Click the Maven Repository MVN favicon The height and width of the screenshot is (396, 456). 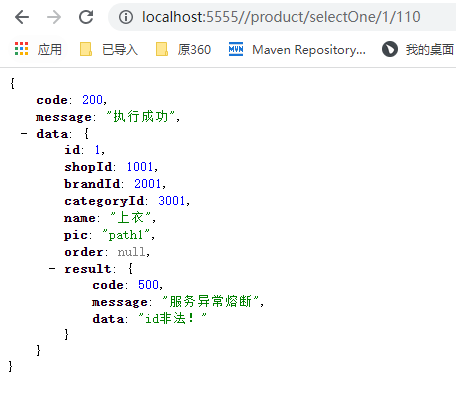tap(236, 49)
